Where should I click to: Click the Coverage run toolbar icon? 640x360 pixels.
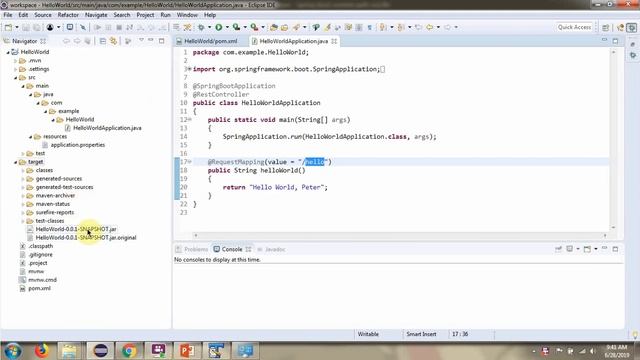pos(236,27)
